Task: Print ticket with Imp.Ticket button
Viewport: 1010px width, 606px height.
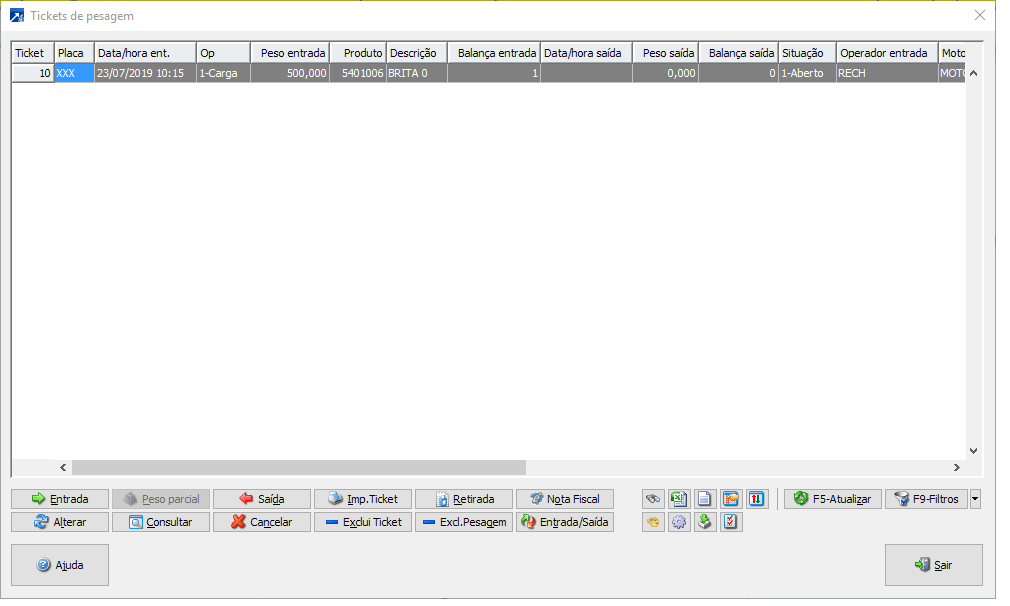Action: pyautogui.click(x=363, y=499)
